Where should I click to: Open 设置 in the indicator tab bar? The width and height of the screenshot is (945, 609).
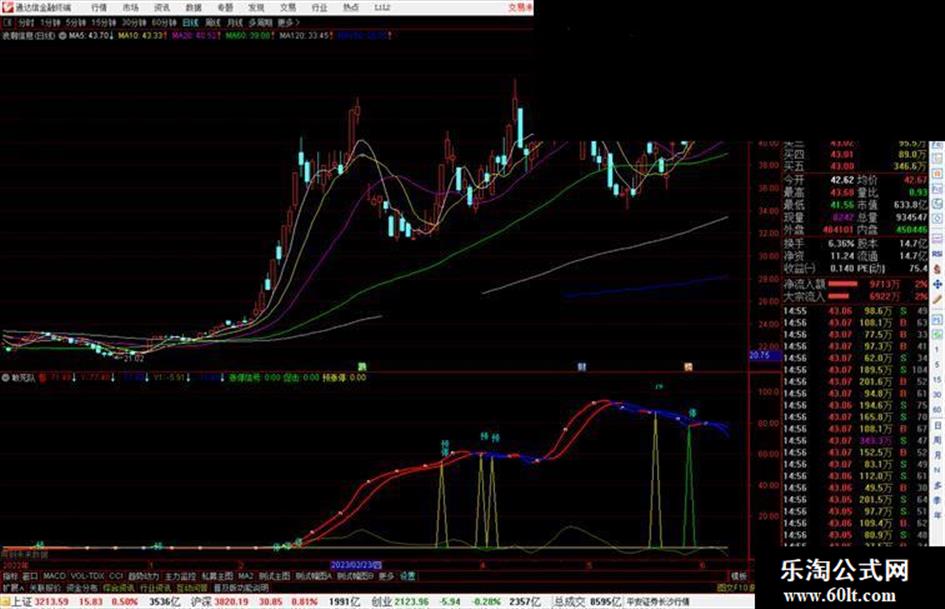(x=408, y=576)
